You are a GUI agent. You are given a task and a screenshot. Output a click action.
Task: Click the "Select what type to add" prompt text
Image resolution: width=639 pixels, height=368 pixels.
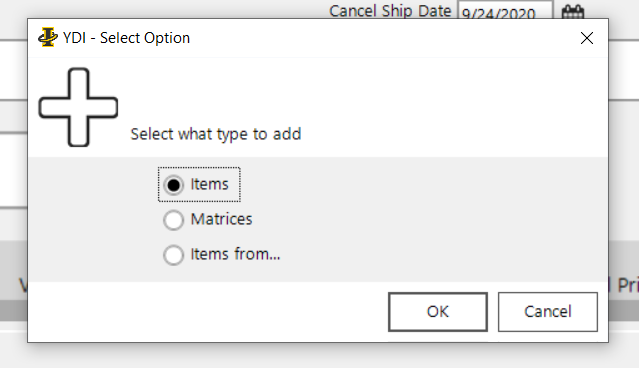click(216, 134)
